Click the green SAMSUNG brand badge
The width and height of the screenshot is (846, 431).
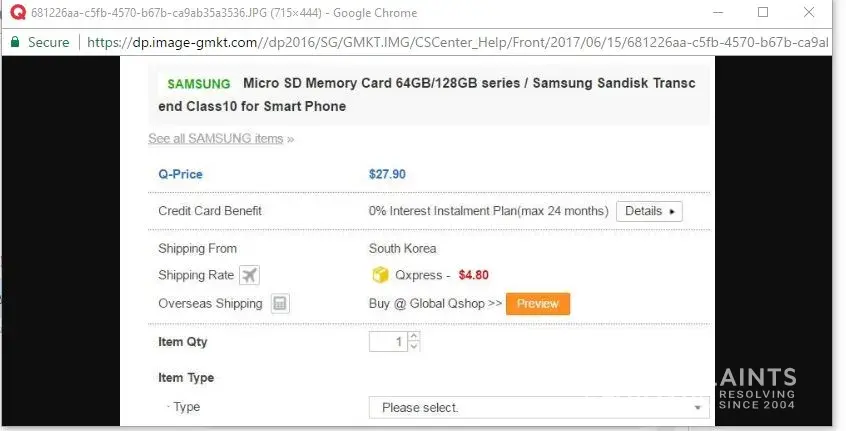coord(198,84)
